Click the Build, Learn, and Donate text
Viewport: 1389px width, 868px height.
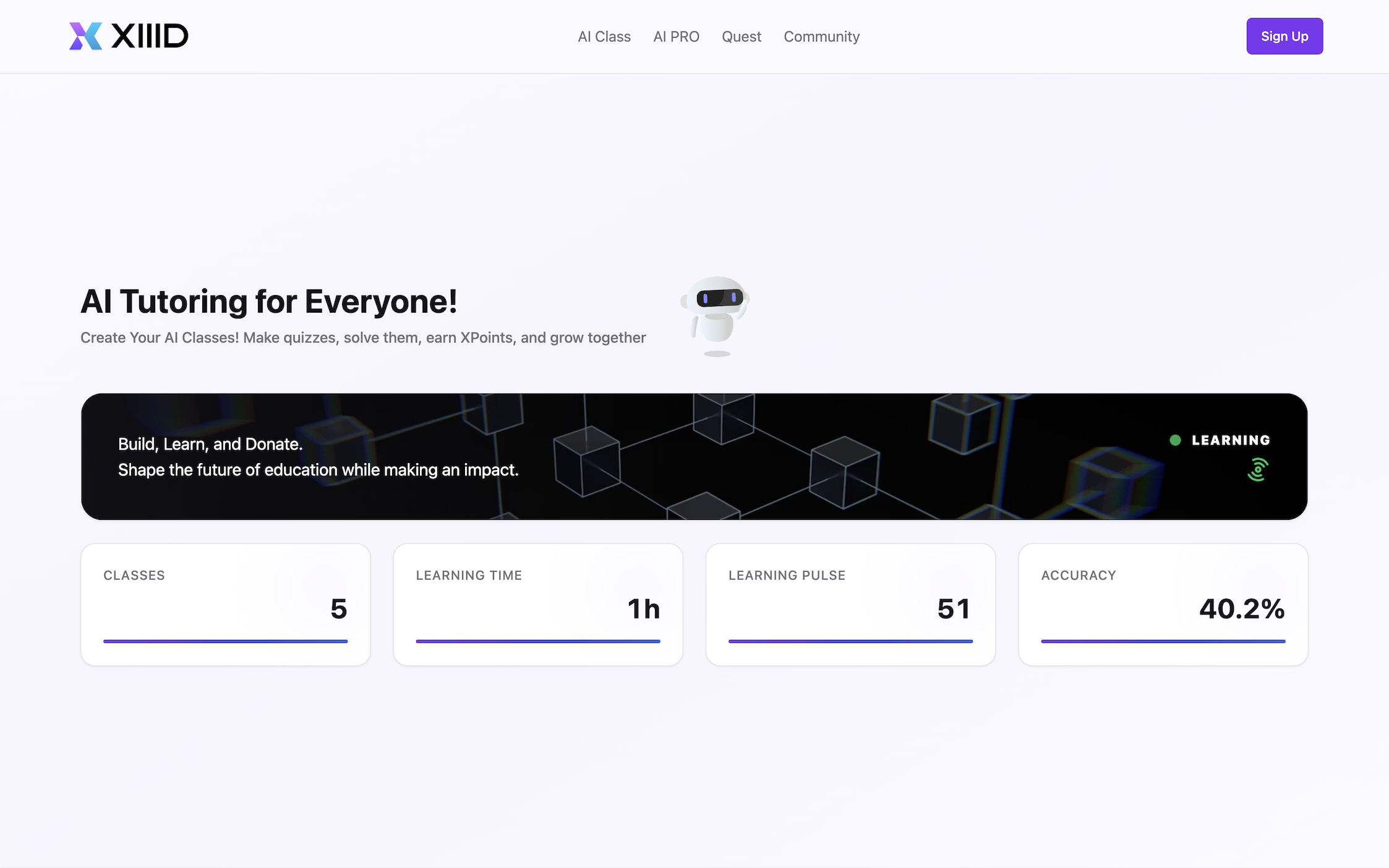pyautogui.click(x=210, y=444)
